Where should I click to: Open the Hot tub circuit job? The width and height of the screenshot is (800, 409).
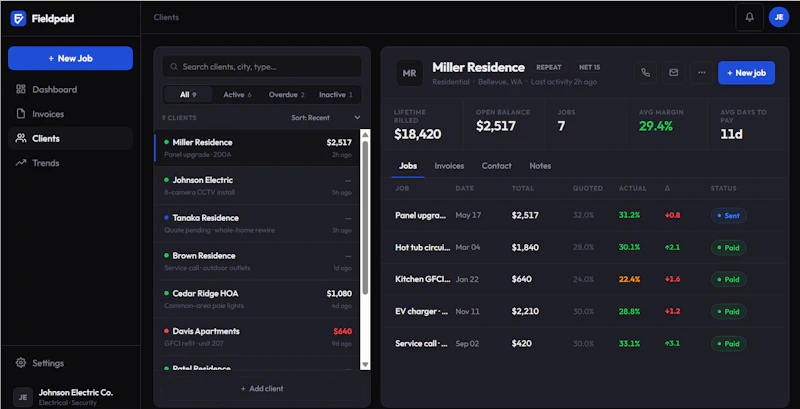[585, 247]
